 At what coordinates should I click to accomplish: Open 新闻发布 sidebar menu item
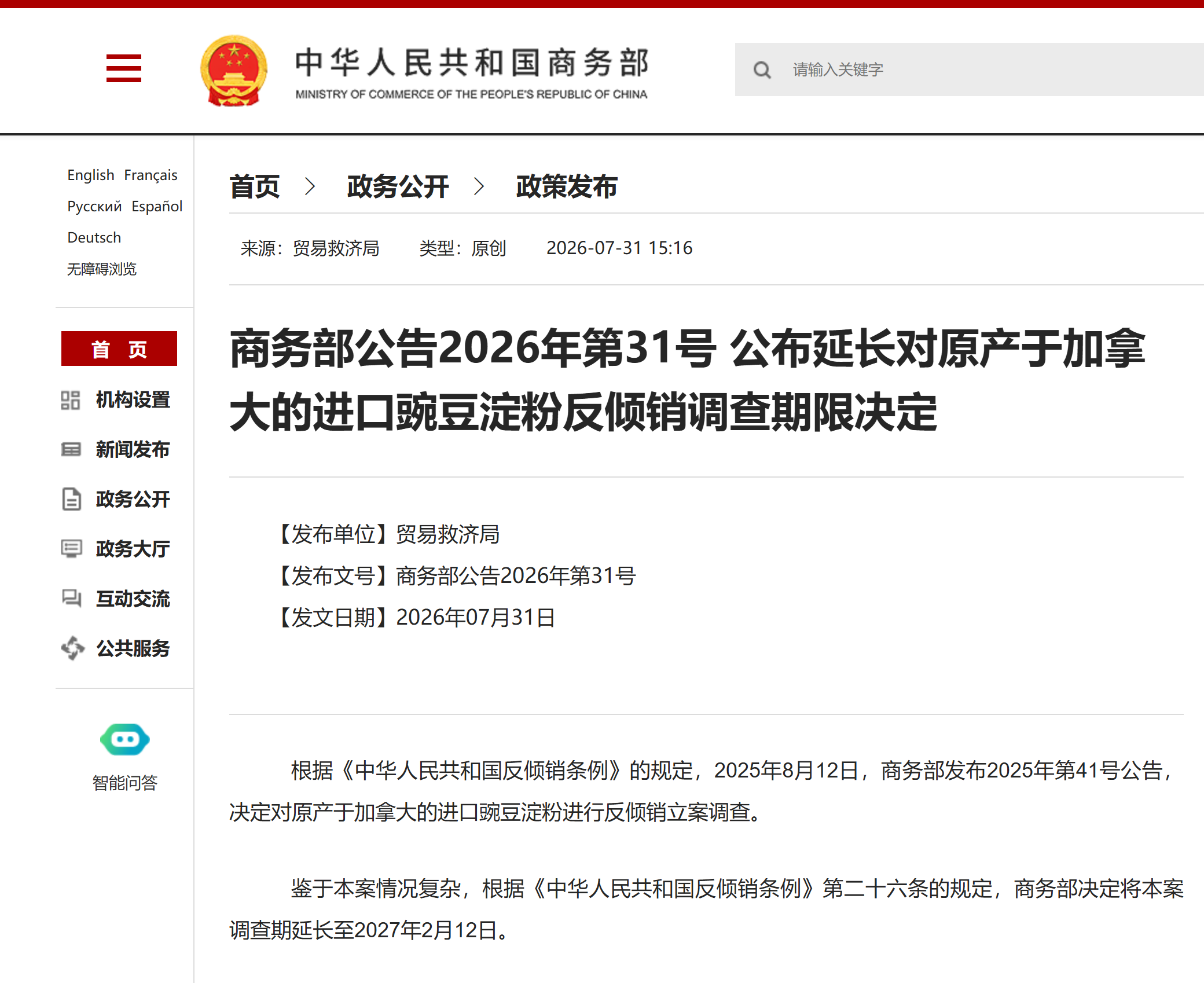[133, 450]
